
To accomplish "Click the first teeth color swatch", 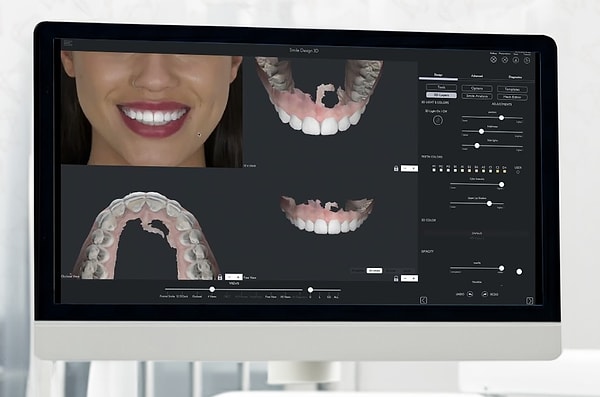I will [434, 170].
